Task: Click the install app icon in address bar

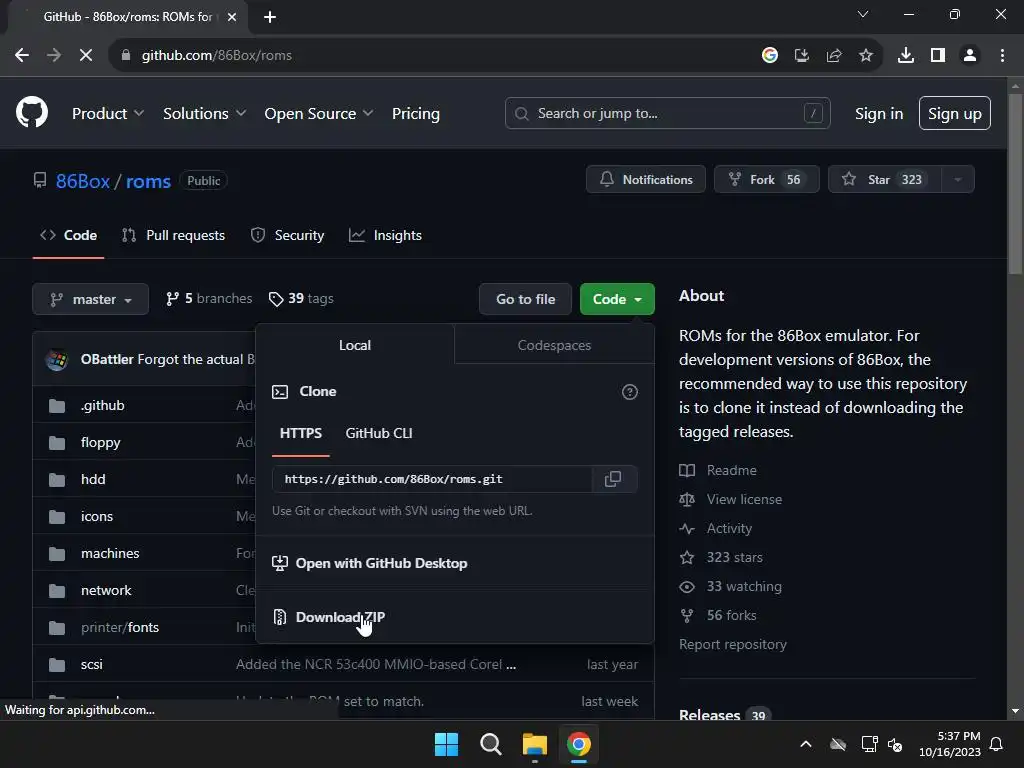Action: click(x=801, y=56)
